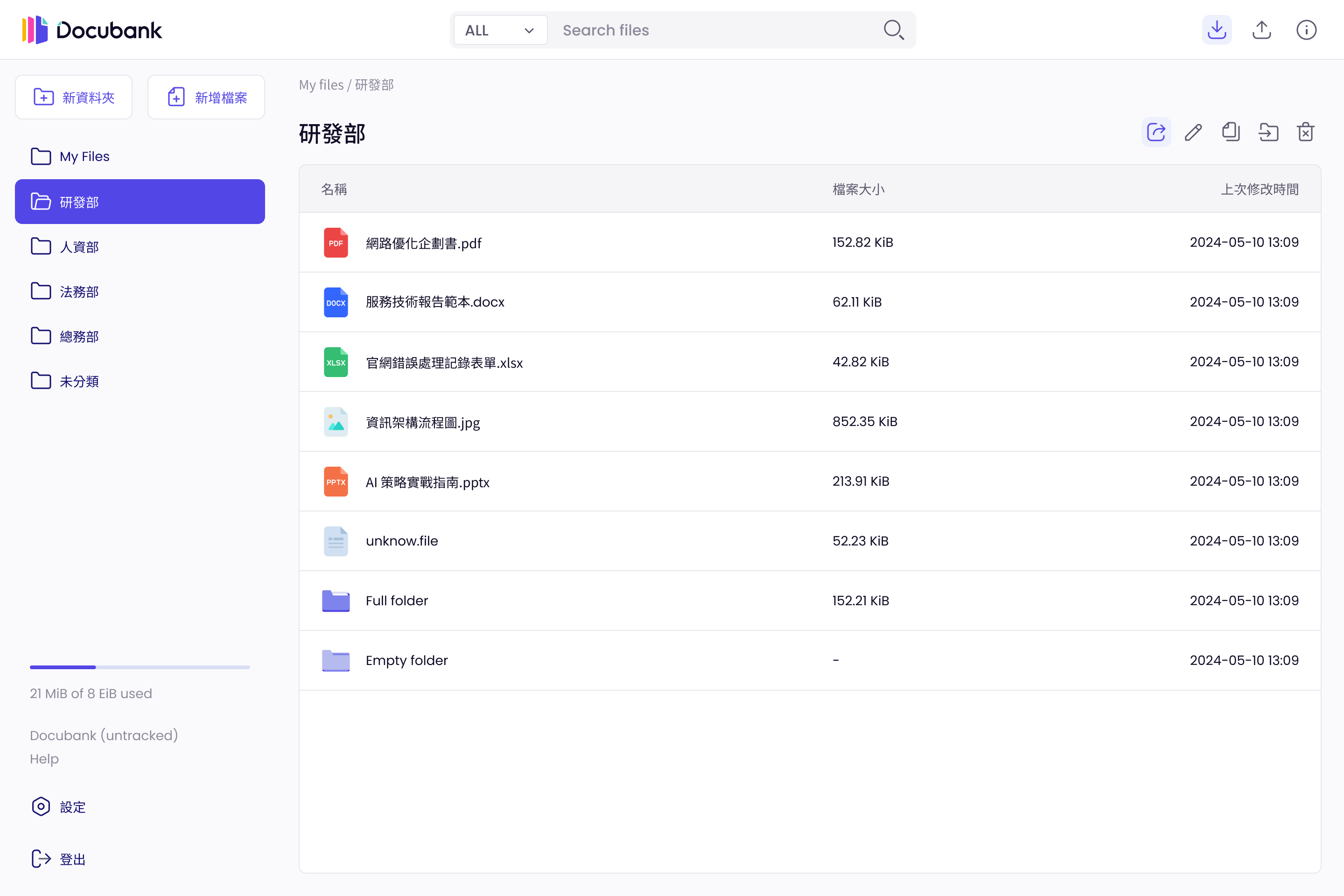Click the size 213.91 KiB cell
The image size is (1344, 896).
click(861, 481)
